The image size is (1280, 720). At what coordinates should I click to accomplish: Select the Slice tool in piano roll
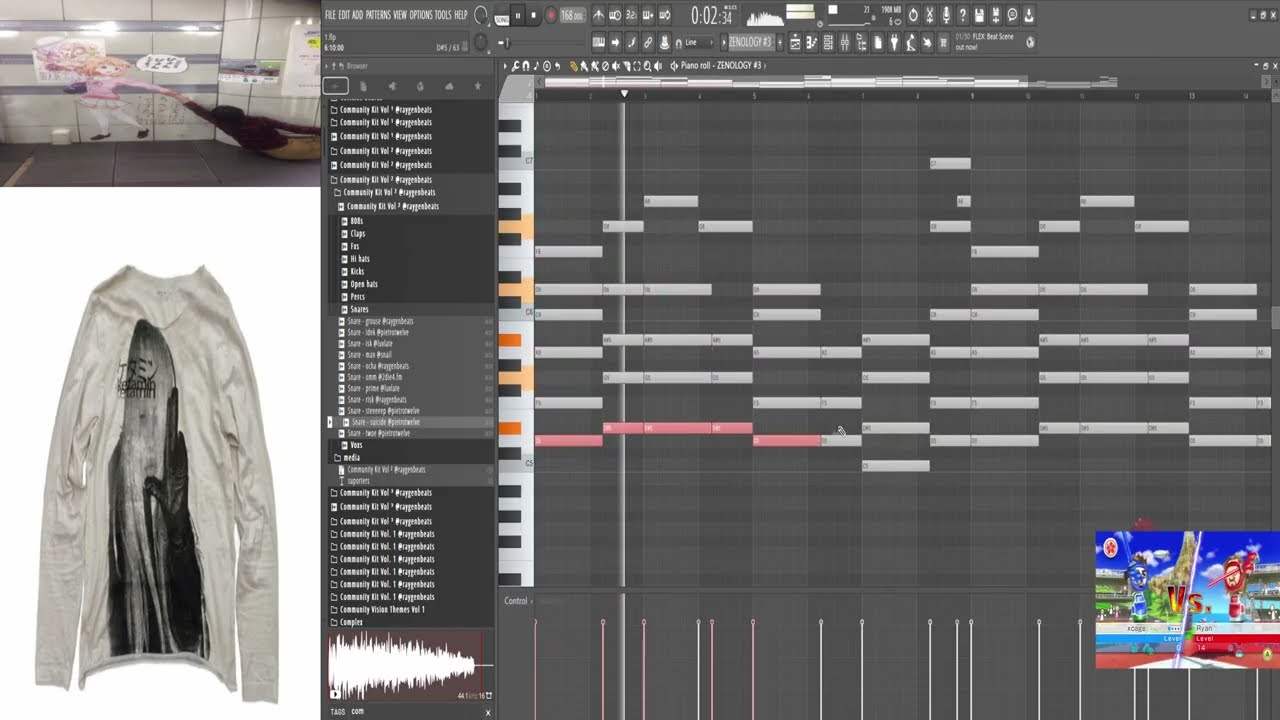[x=627, y=66]
